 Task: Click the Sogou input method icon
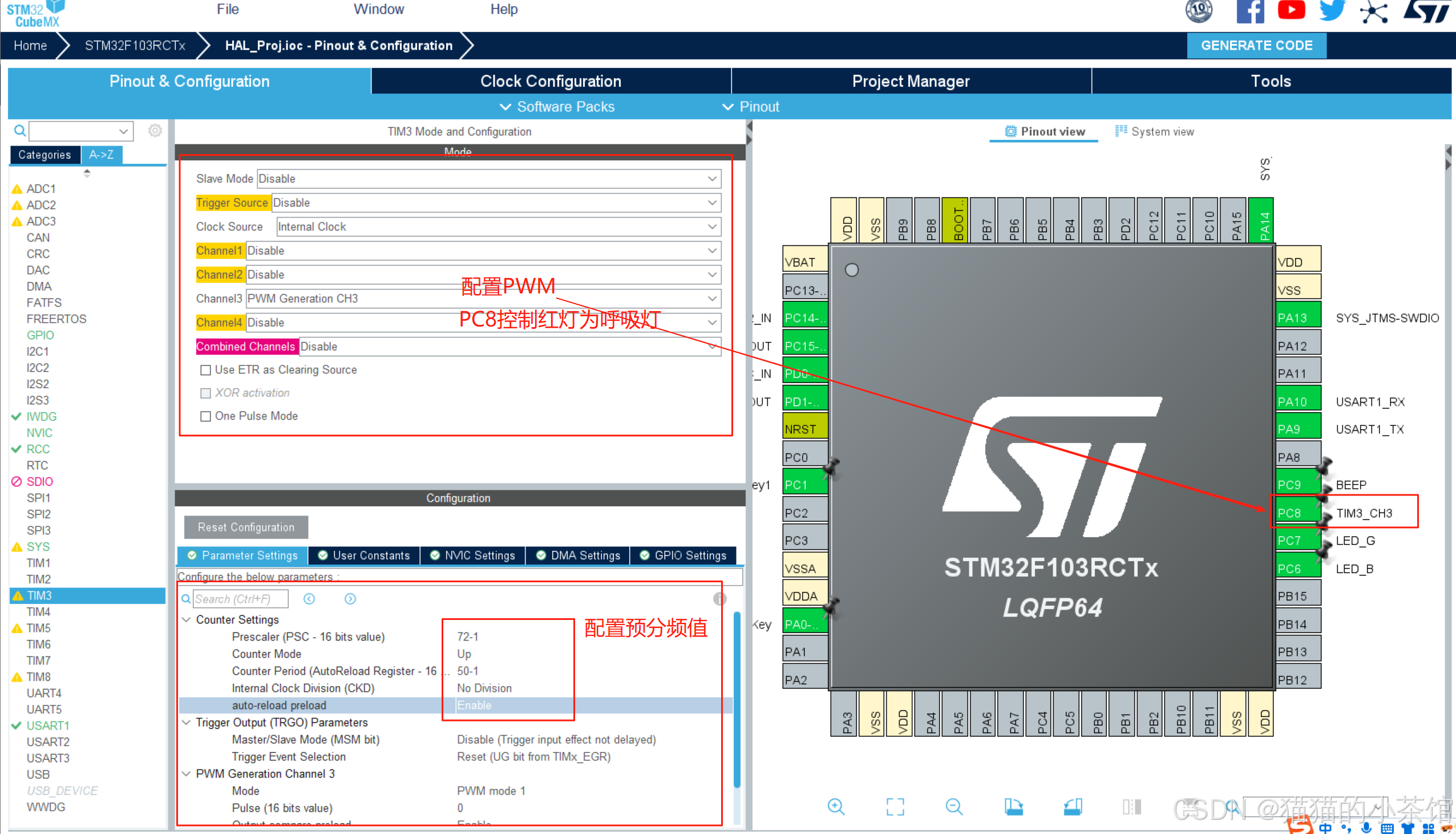(1300, 825)
